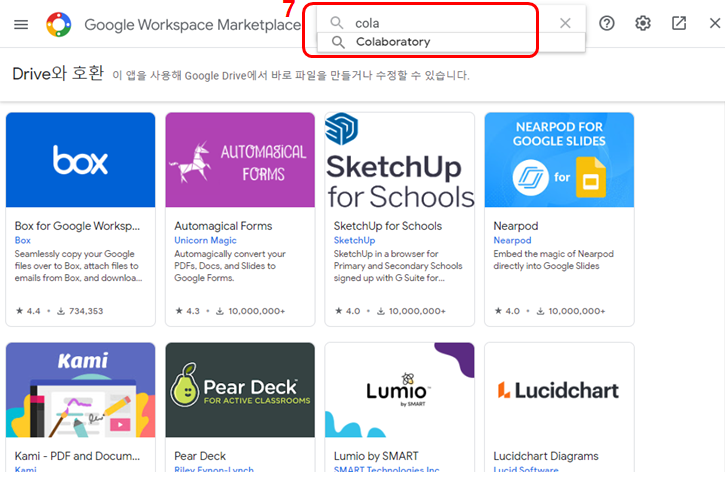Click the SketchUp for Schools title text

click(387, 226)
